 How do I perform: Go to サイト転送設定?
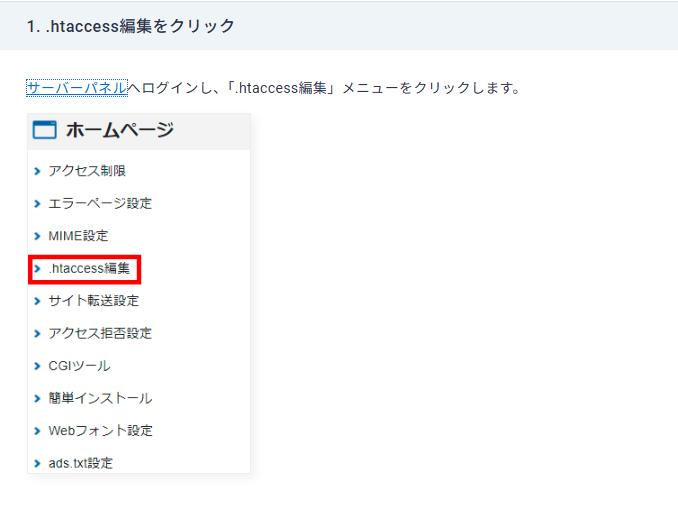93,301
